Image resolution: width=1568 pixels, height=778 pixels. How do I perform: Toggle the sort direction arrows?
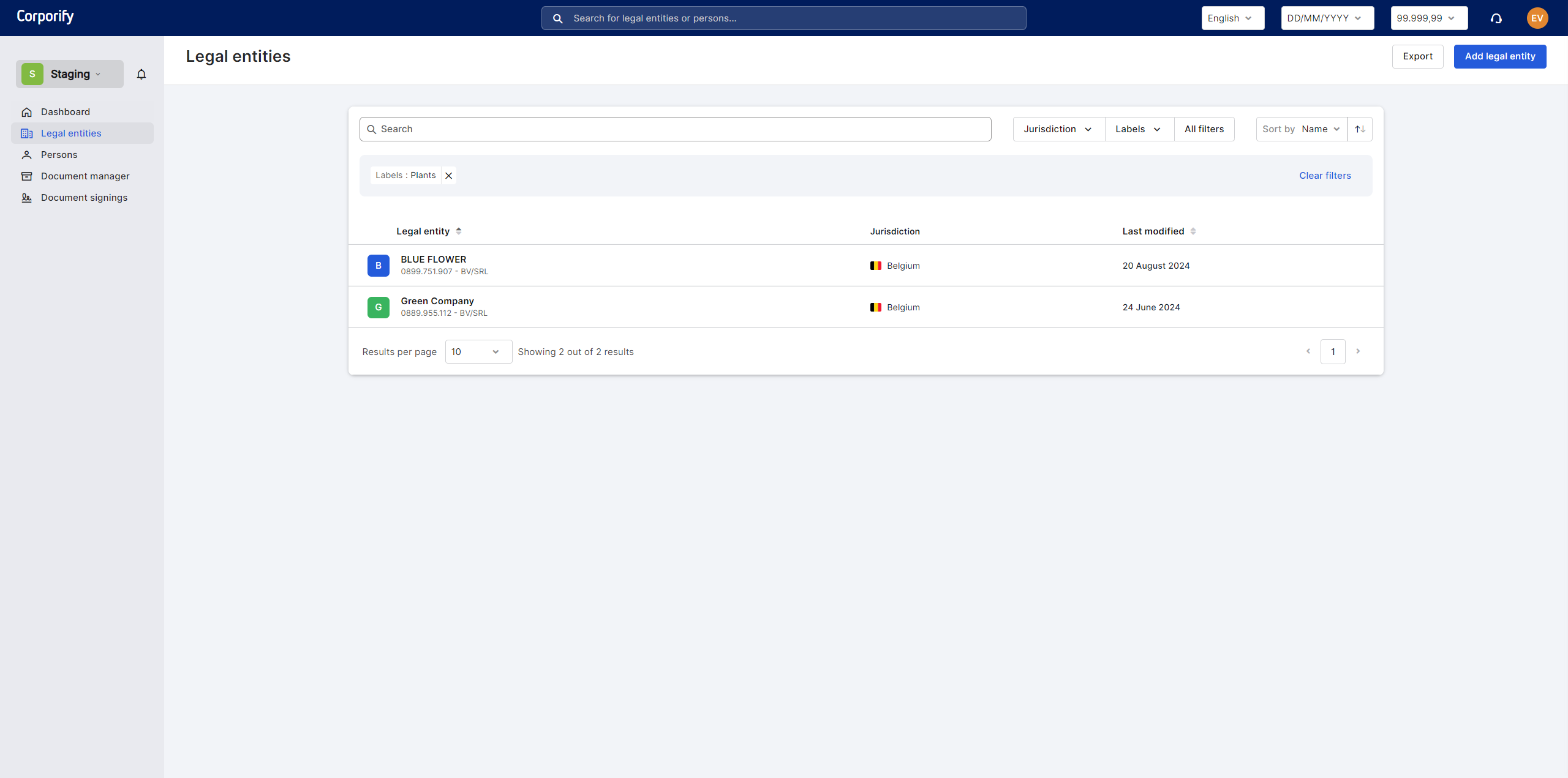click(x=1360, y=129)
